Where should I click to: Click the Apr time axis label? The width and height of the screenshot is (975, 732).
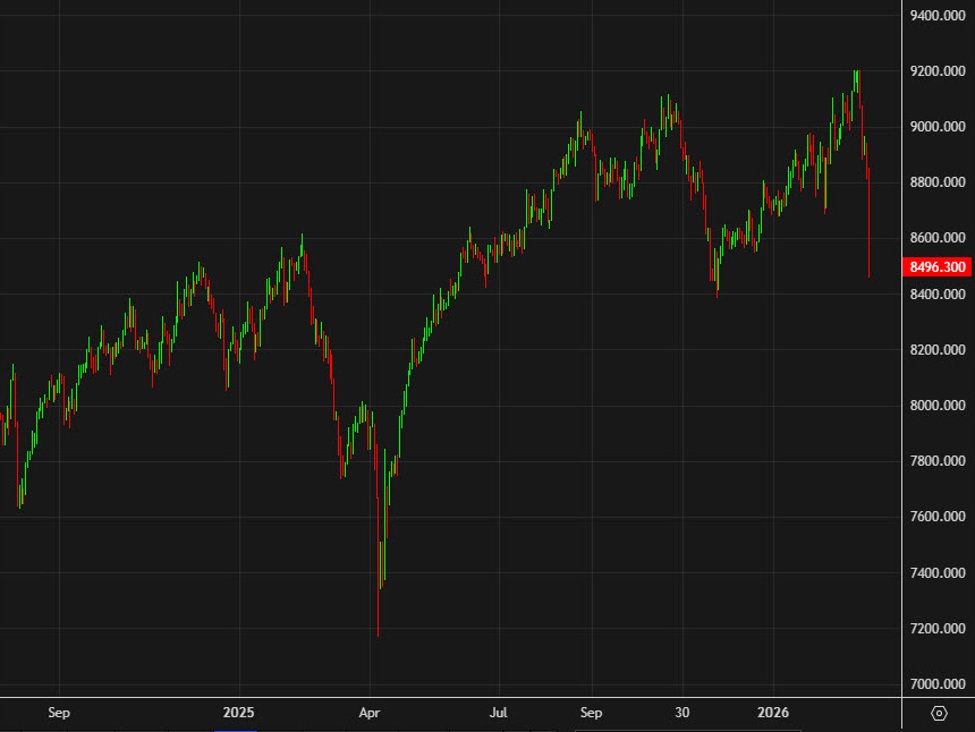pyautogui.click(x=369, y=713)
